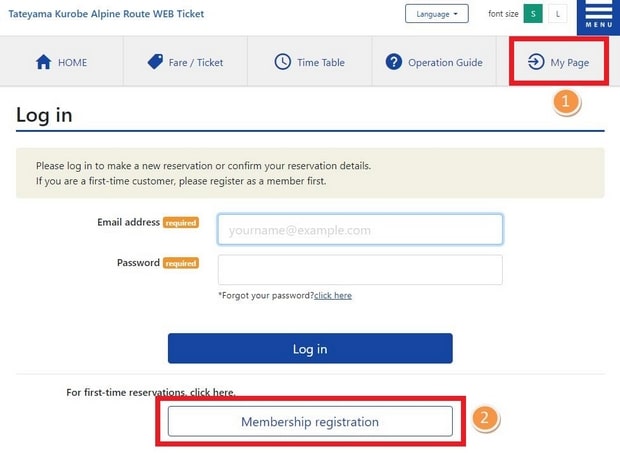This screenshot has height=453, width=620.
Task: Click the My Page arrow icon
Action: 536,62
